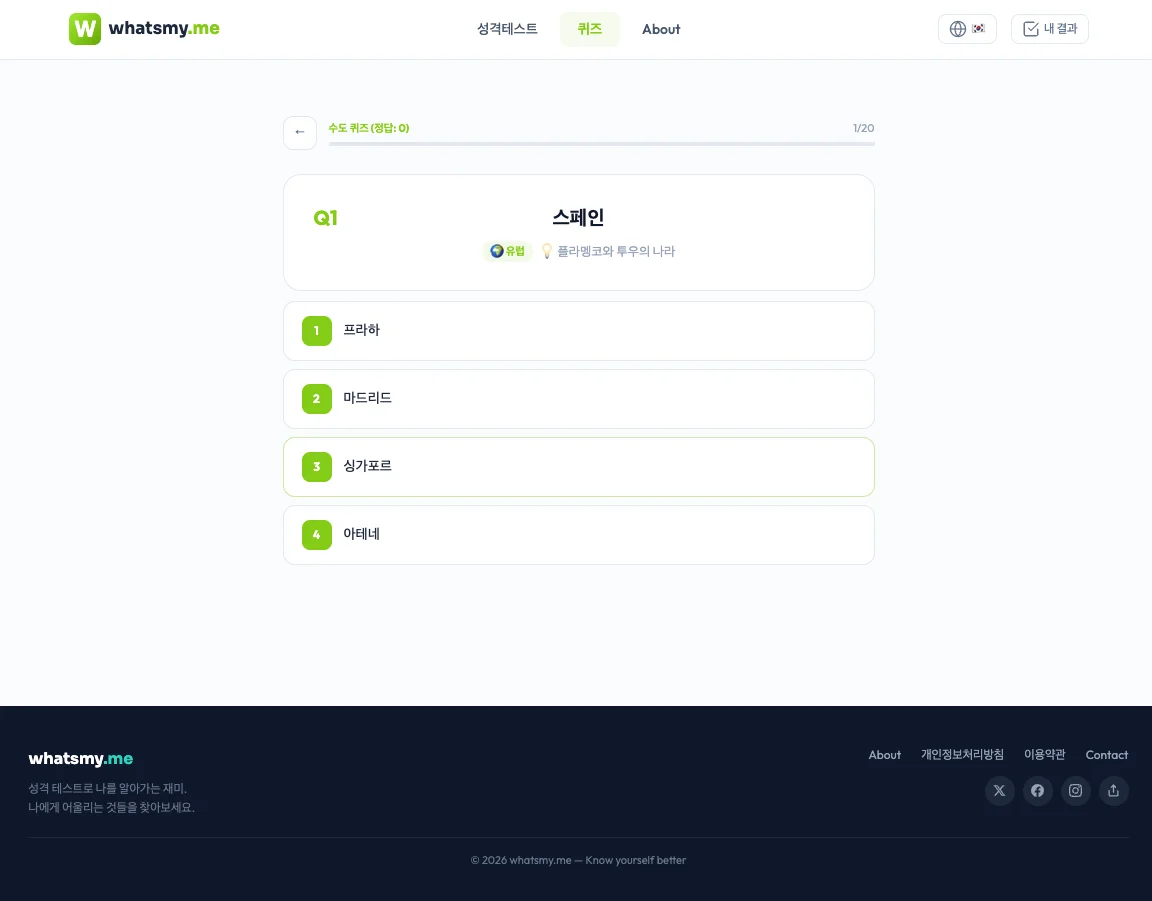Click the 유럽 continent tag
This screenshot has height=901, width=1152.
point(508,251)
